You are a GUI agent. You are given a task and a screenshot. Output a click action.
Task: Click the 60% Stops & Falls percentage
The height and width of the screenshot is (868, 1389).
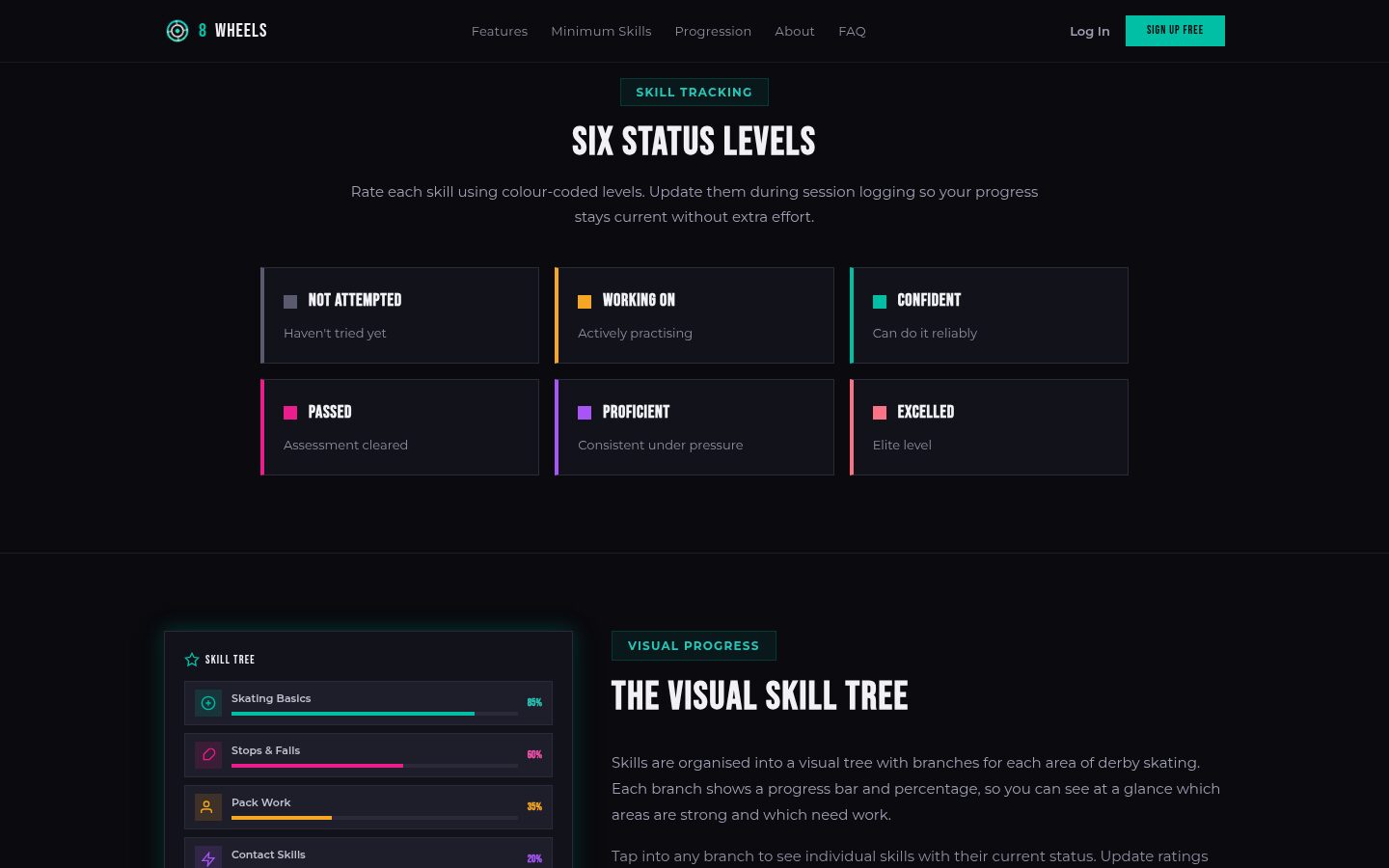click(534, 755)
